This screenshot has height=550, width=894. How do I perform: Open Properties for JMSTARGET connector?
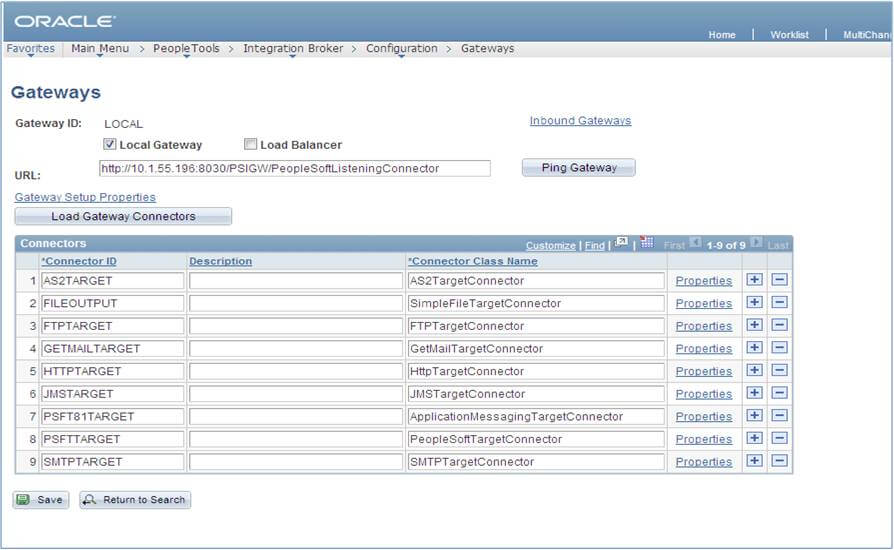704,394
